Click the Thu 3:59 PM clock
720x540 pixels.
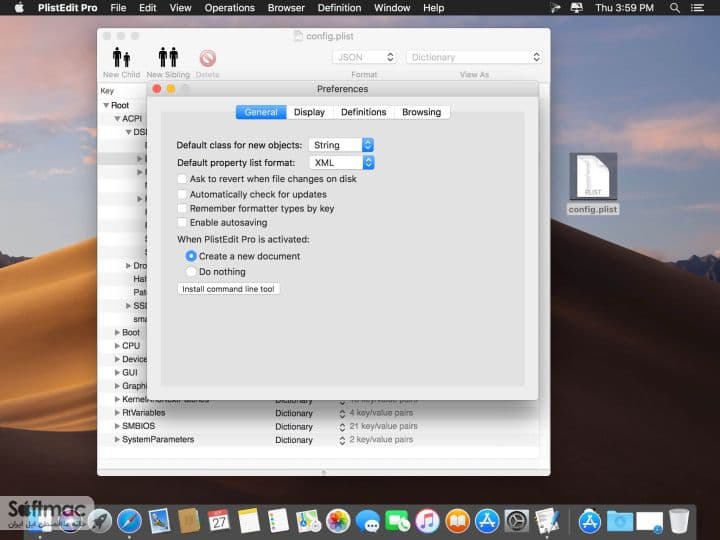[624, 8]
